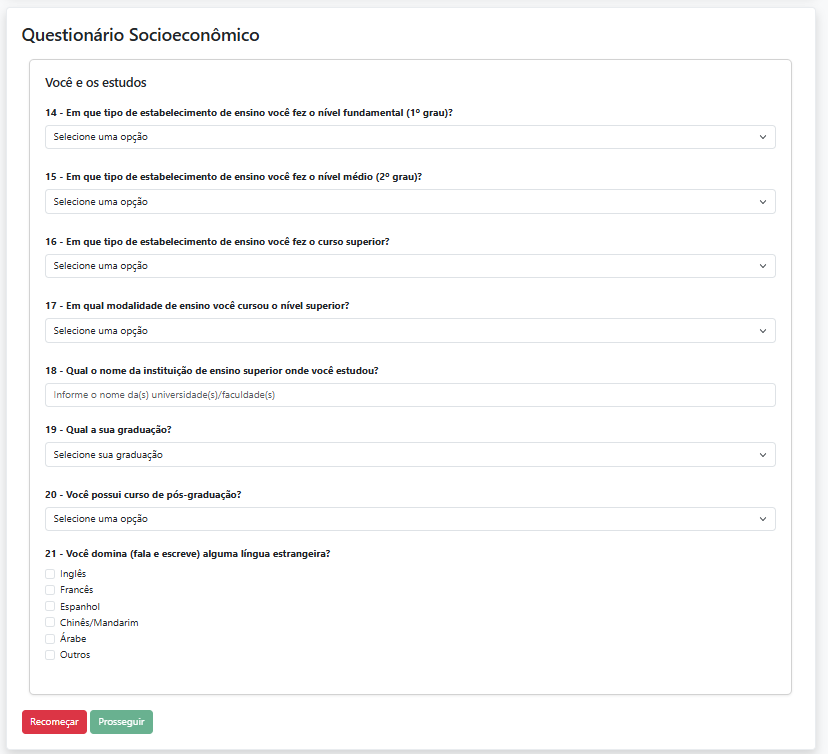Tick the Francês checkbox
Viewport: 828px width, 754px height.
pyautogui.click(x=50, y=590)
